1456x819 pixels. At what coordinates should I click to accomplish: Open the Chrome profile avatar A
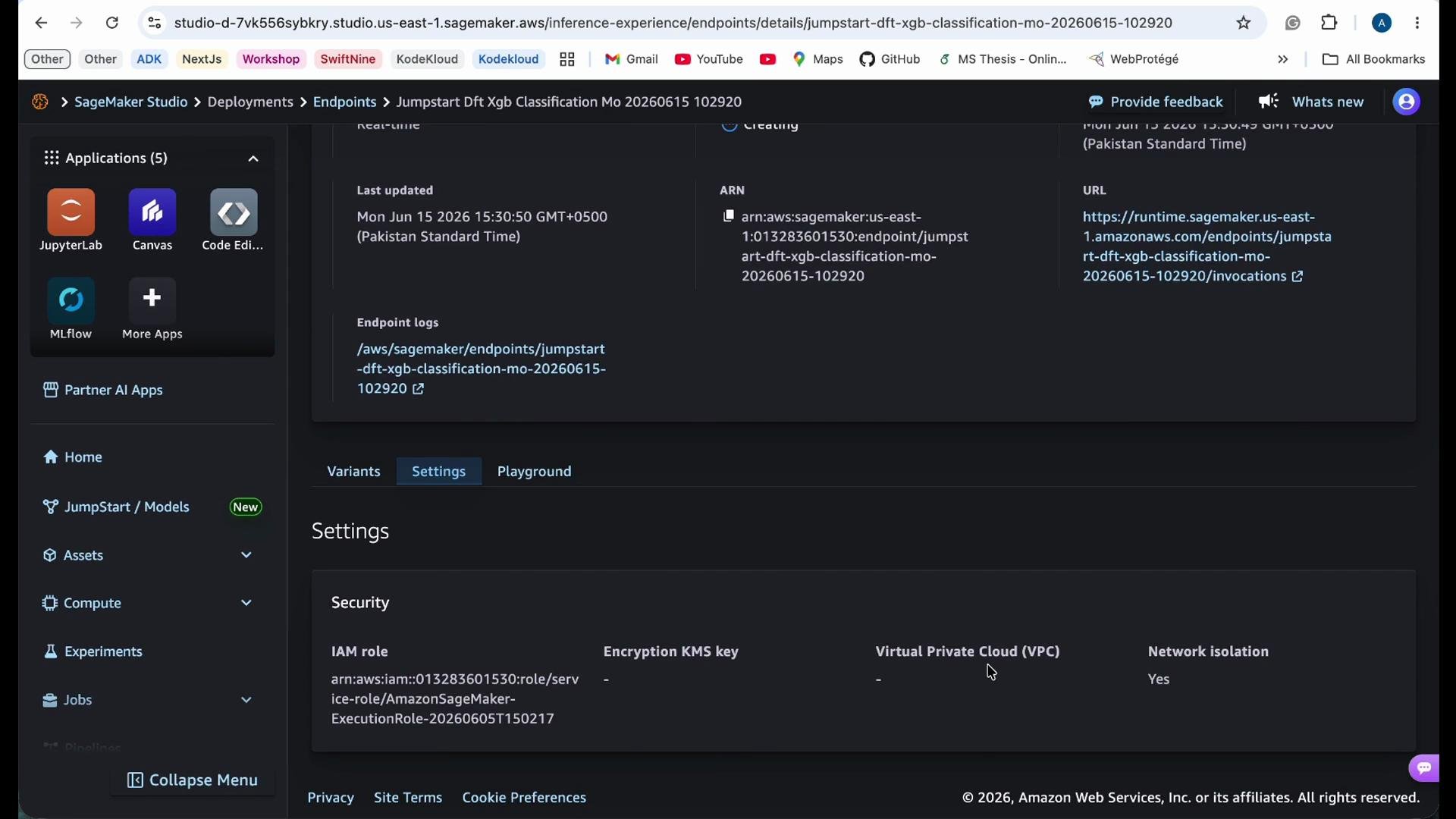(x=1382, y=24)
